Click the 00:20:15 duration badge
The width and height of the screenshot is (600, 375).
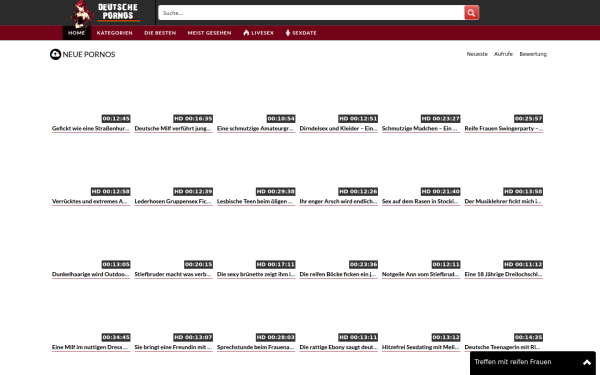(198, 264)
